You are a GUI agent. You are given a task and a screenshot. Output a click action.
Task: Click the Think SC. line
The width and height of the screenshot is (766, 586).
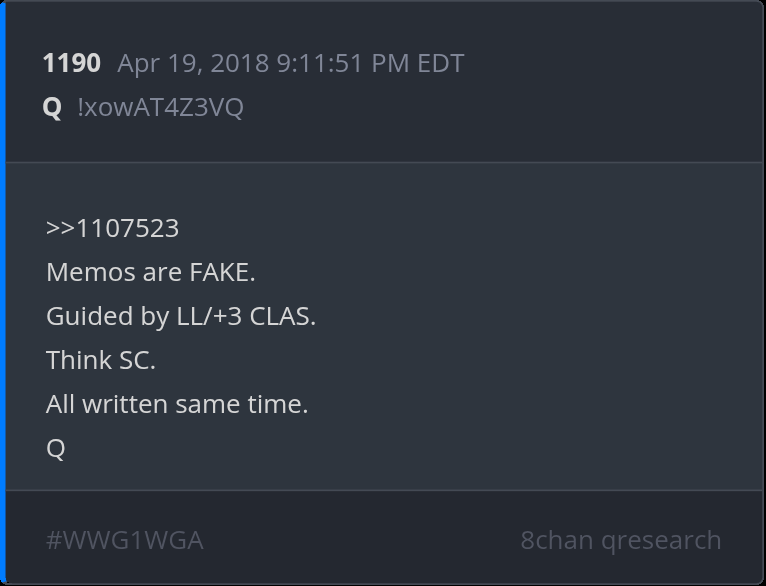(100, 360)
